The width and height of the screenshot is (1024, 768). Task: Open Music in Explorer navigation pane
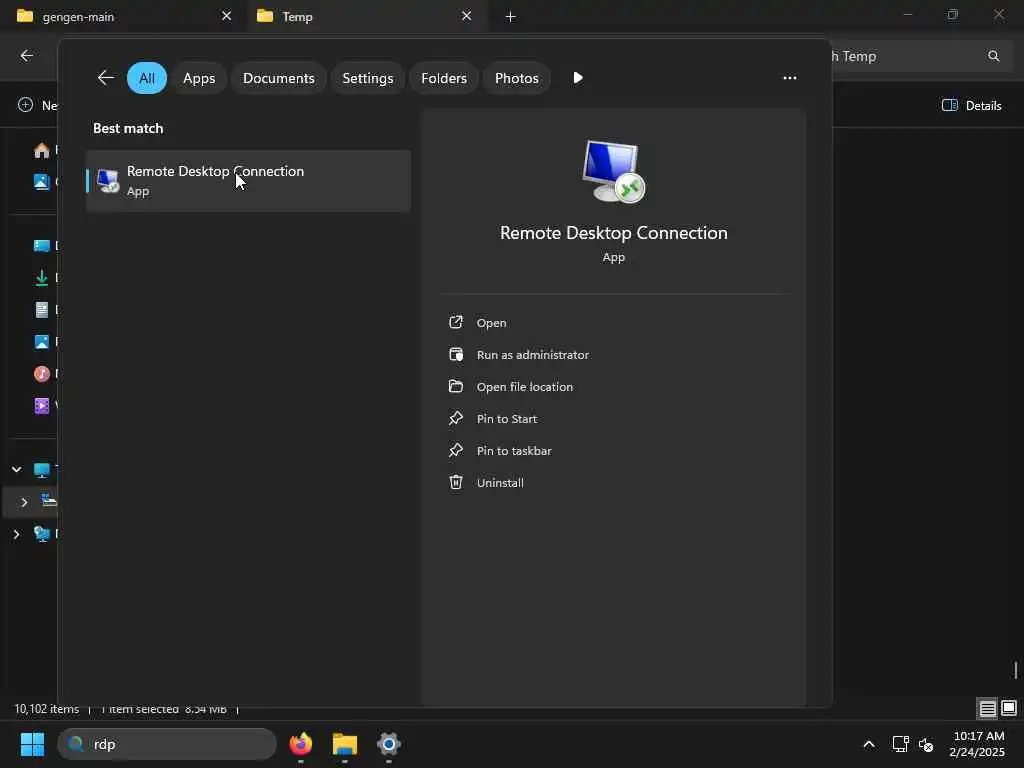click(42, 374)
